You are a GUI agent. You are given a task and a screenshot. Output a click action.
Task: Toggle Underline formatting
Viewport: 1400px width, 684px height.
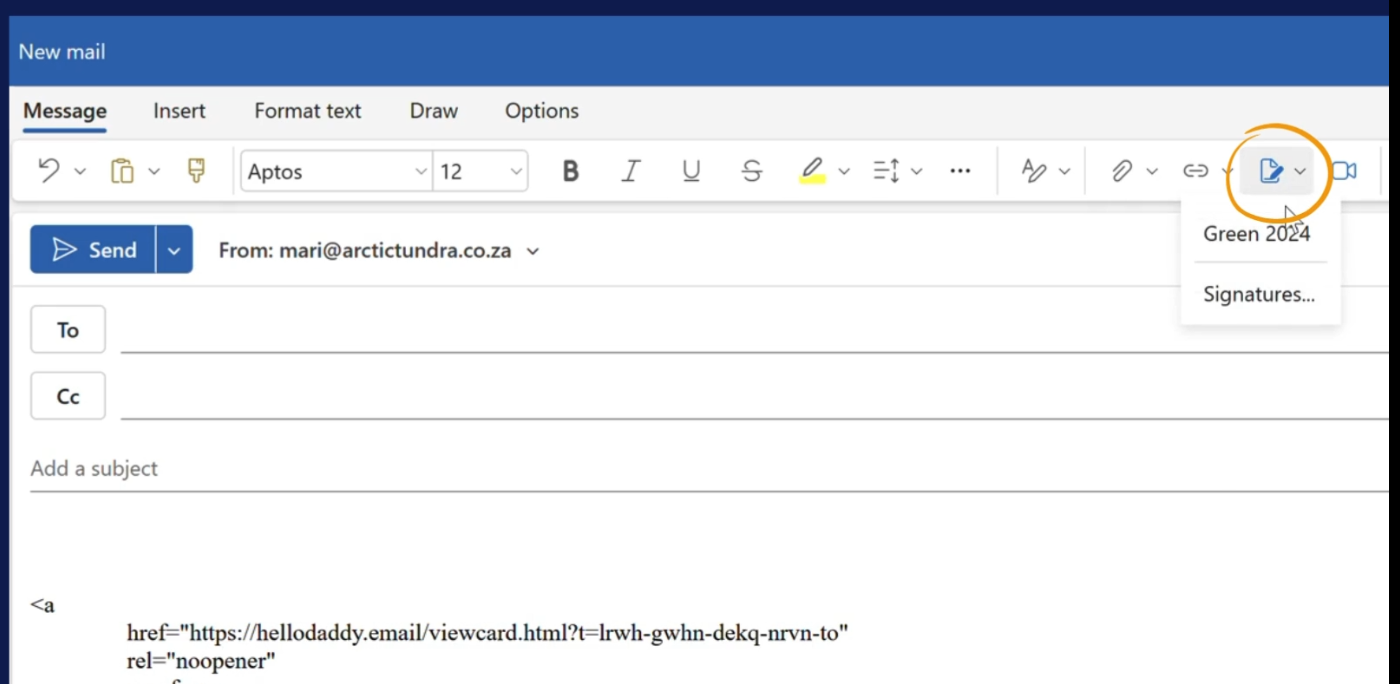point(691,171)
